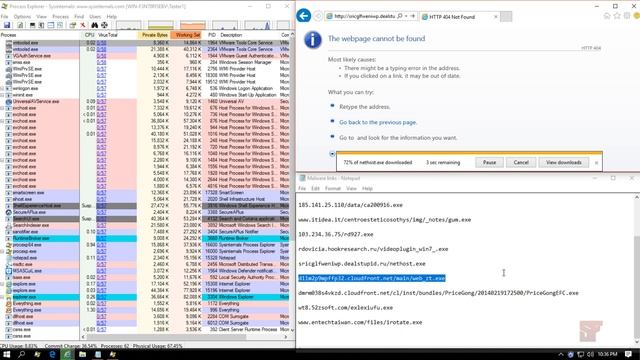This screenshot has height=360, width=640.
Task: Click the taskbar clock showing 10:36 PM
Action: point(607,354)
